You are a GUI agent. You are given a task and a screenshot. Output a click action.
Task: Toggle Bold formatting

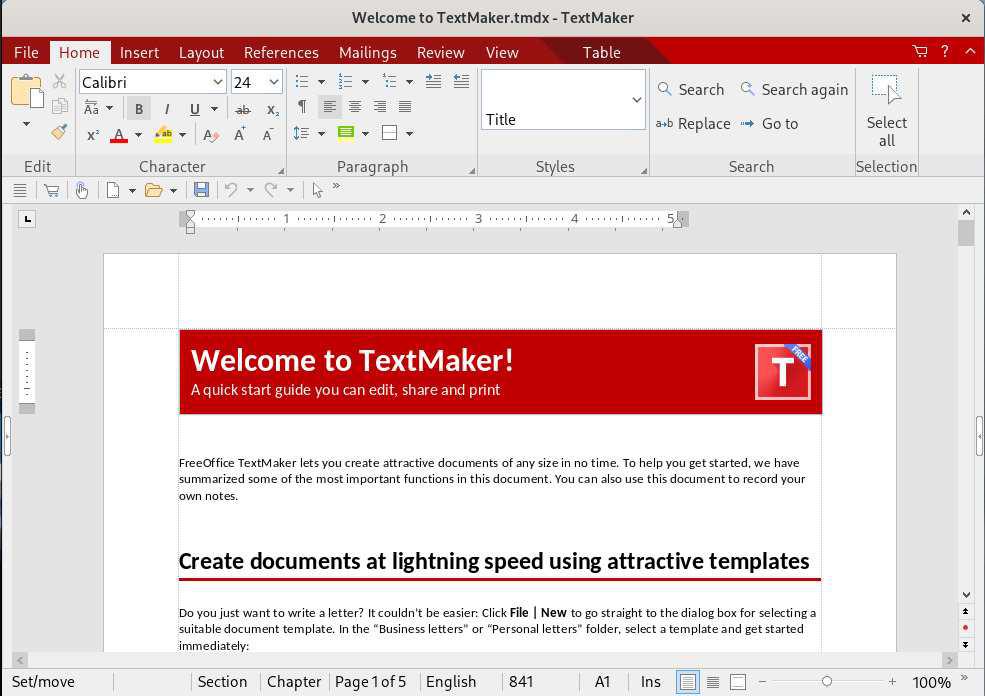pos(139,109)
